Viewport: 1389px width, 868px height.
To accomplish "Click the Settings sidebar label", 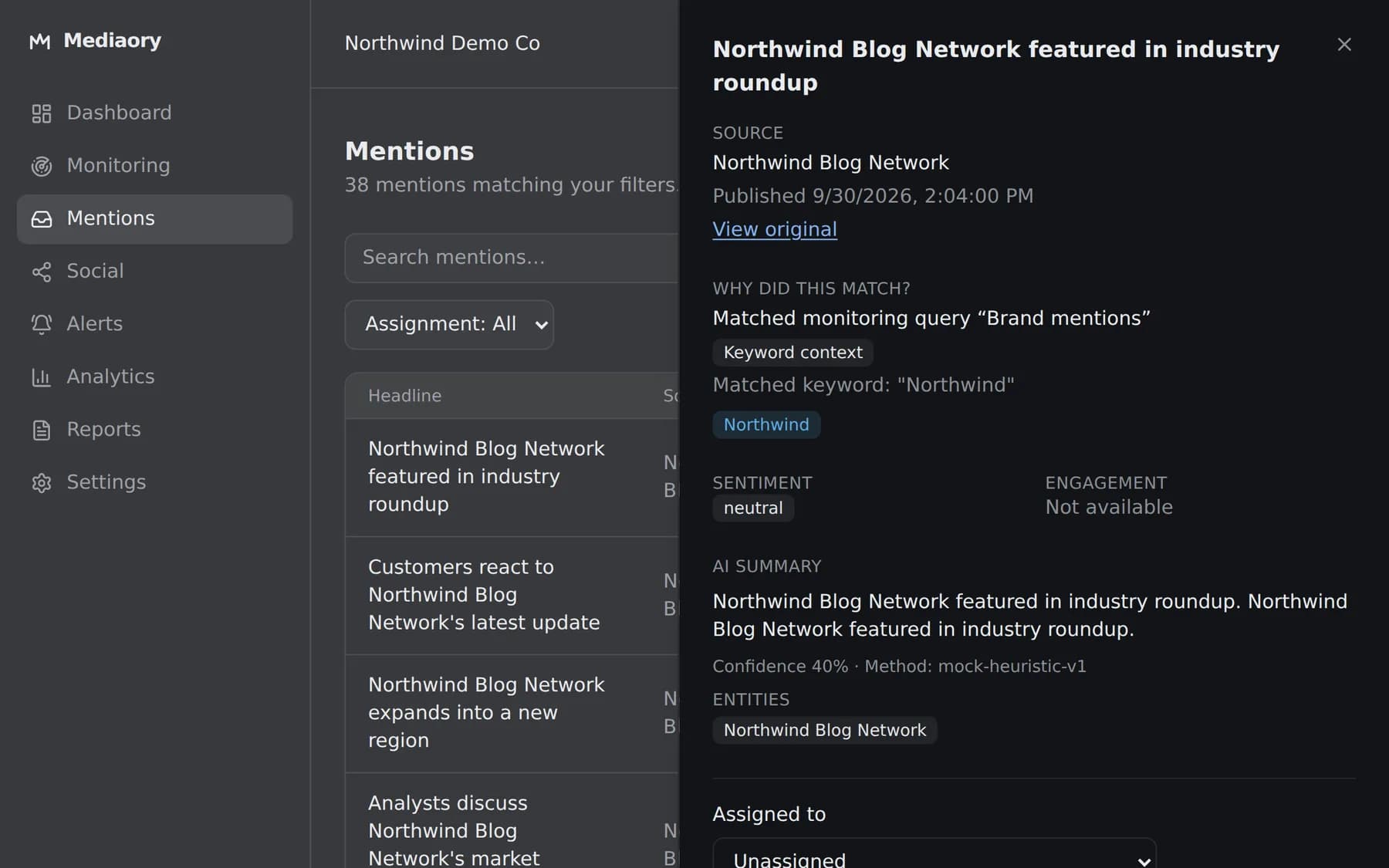I will [106, 483].
